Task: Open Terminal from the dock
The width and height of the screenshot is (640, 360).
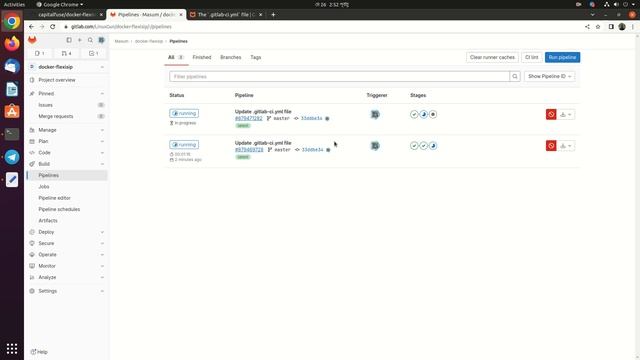Action: pos(12,134)
